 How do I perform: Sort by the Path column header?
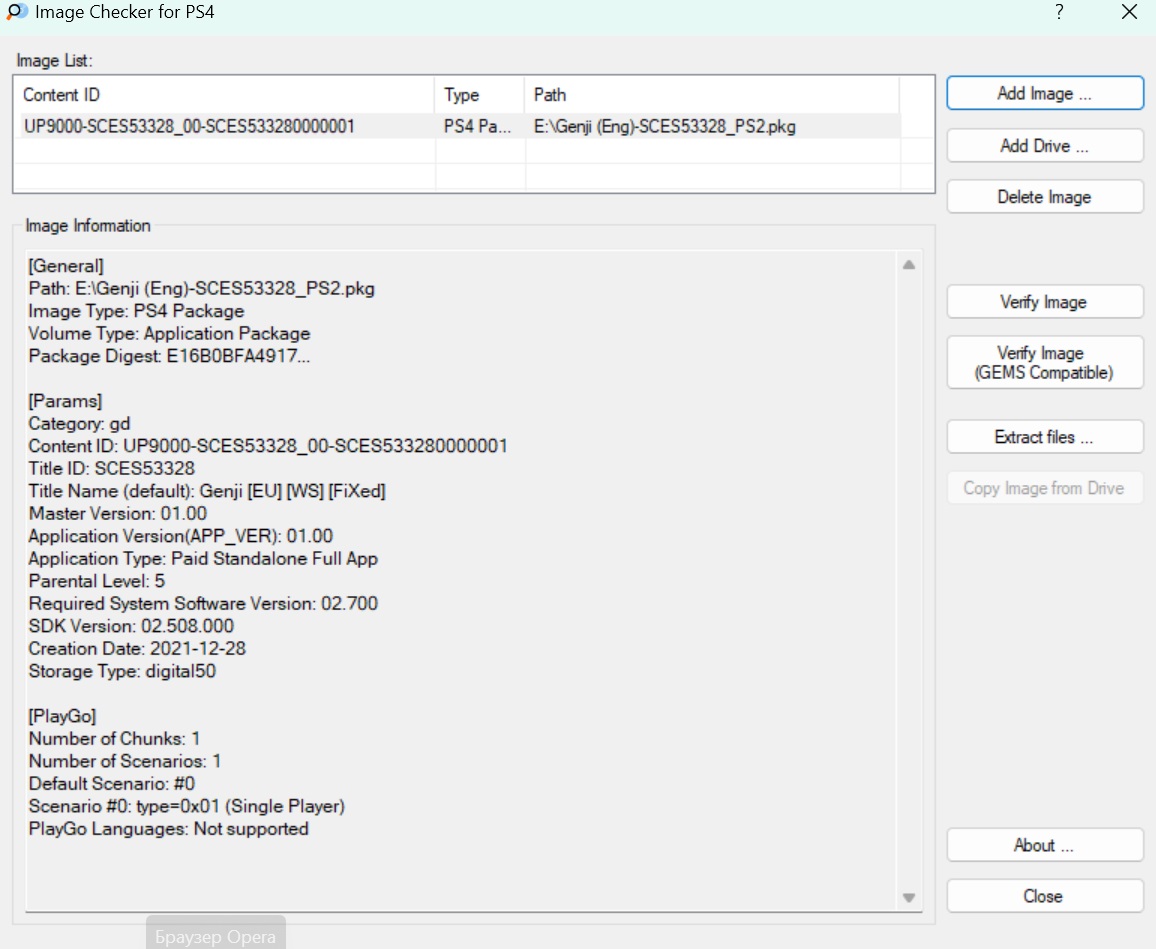click(711, 95)
